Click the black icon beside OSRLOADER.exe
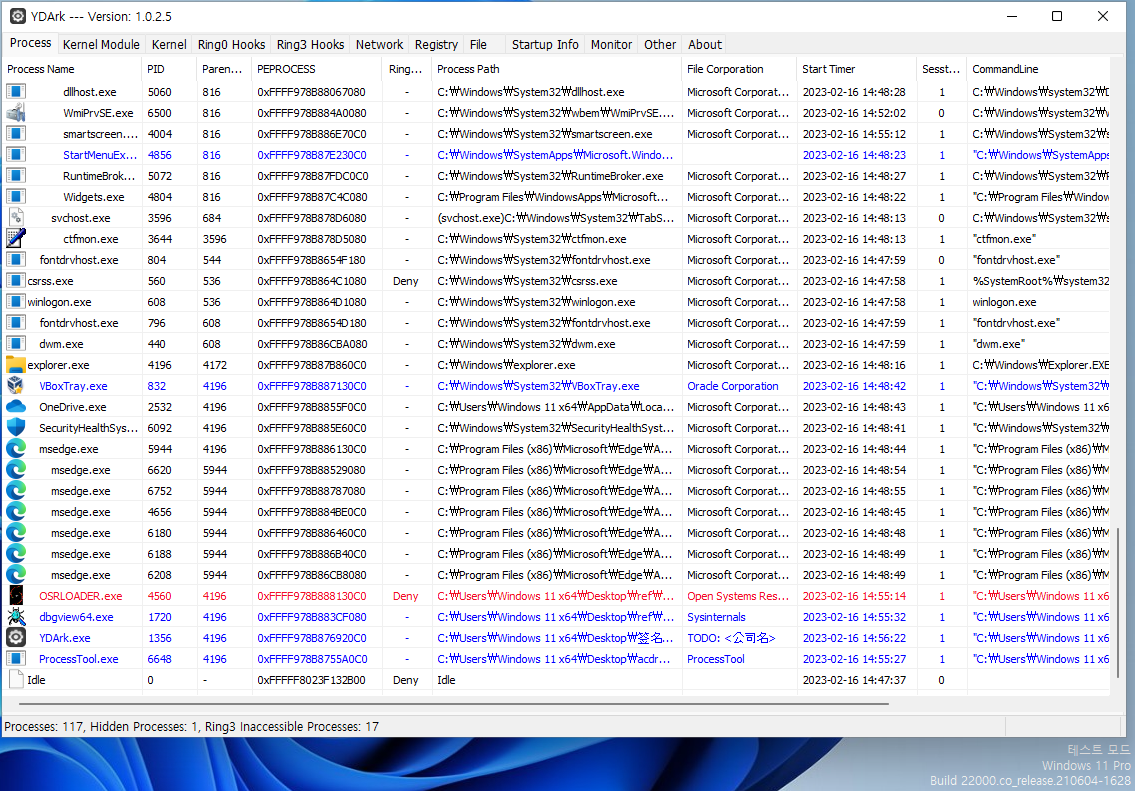Screen dimensions: 1135x791 [x=16, y=596]
